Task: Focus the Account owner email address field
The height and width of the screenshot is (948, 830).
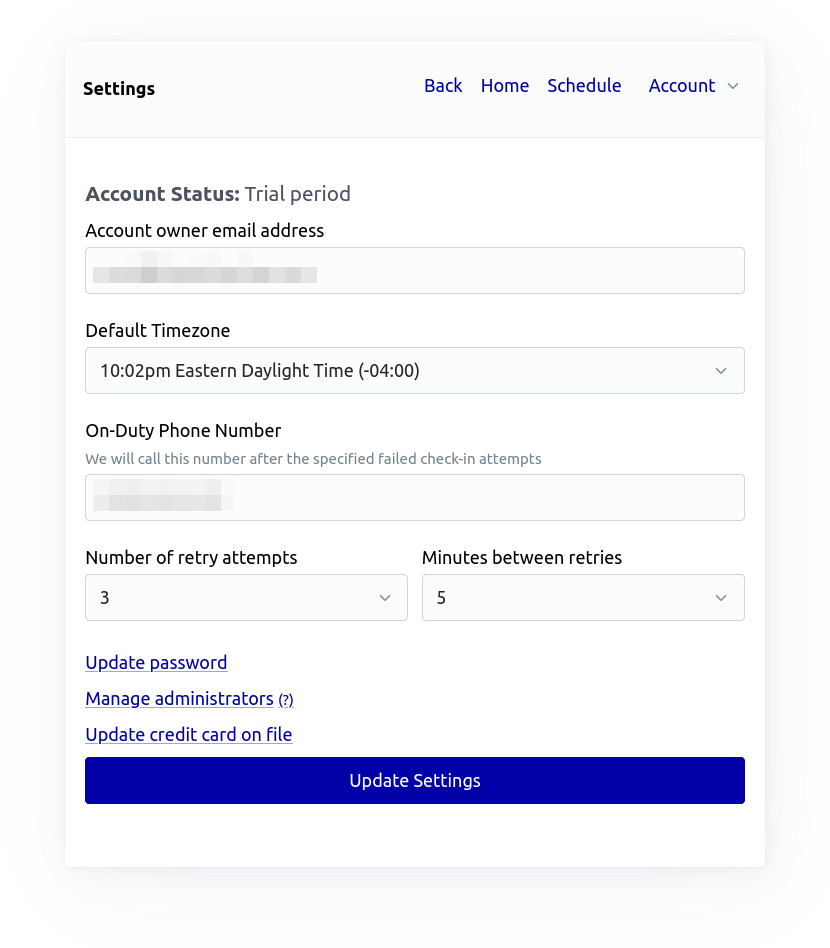Action: (x=414, y=271)
